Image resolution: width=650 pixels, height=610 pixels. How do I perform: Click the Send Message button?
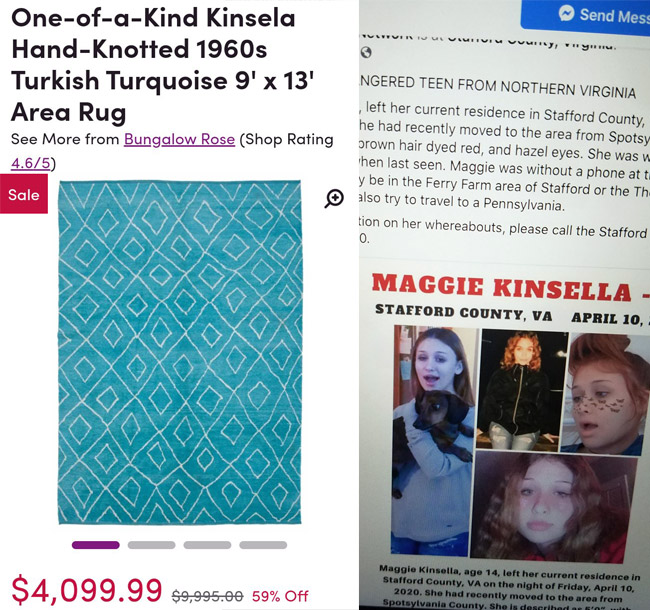[585, 15]
